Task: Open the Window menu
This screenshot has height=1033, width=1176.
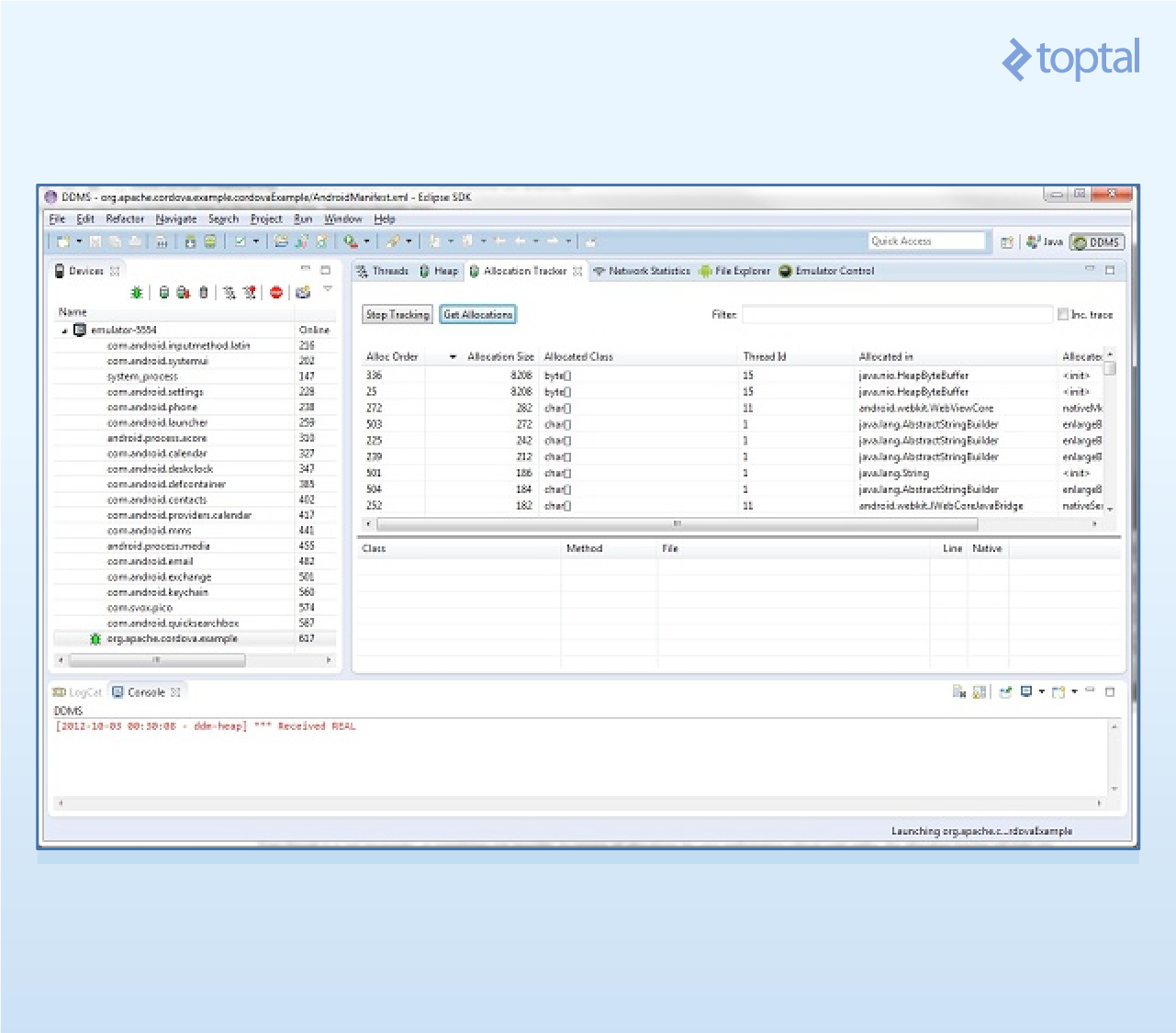Action: 343,219
